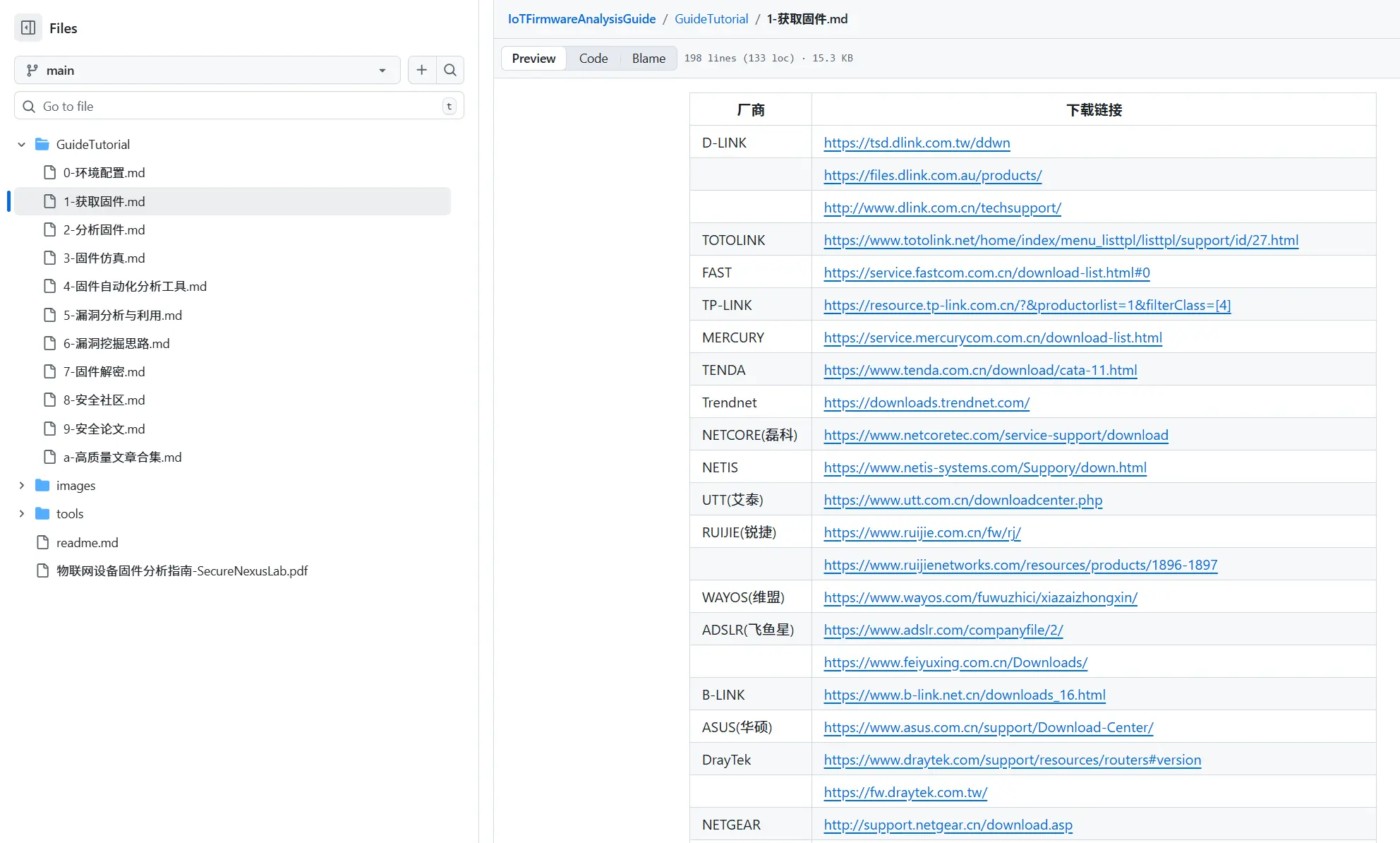1400x843 pixels.
Task: Open file 5-漏洞分析与利用.md
Action: click(123, 316)
